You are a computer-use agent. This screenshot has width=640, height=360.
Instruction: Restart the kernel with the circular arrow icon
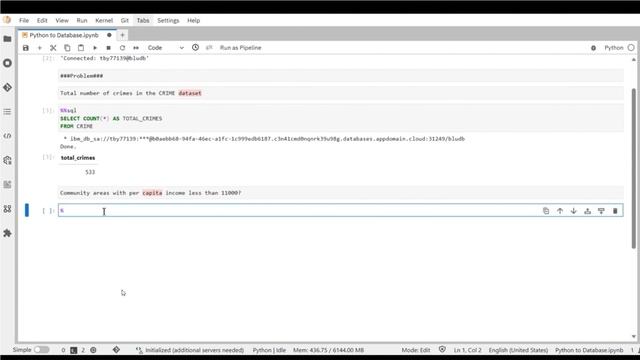pyautogui.click(x=122, y=48)
